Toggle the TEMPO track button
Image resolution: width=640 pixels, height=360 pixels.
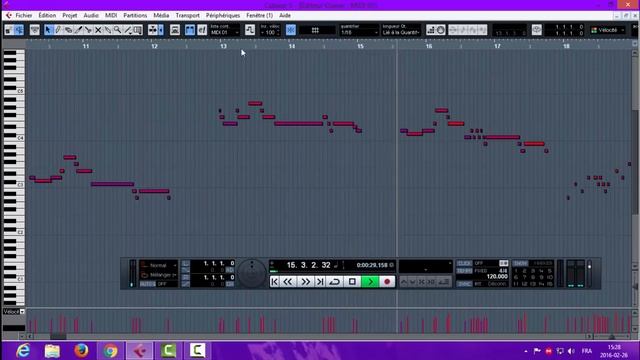[x=464, y=271]
